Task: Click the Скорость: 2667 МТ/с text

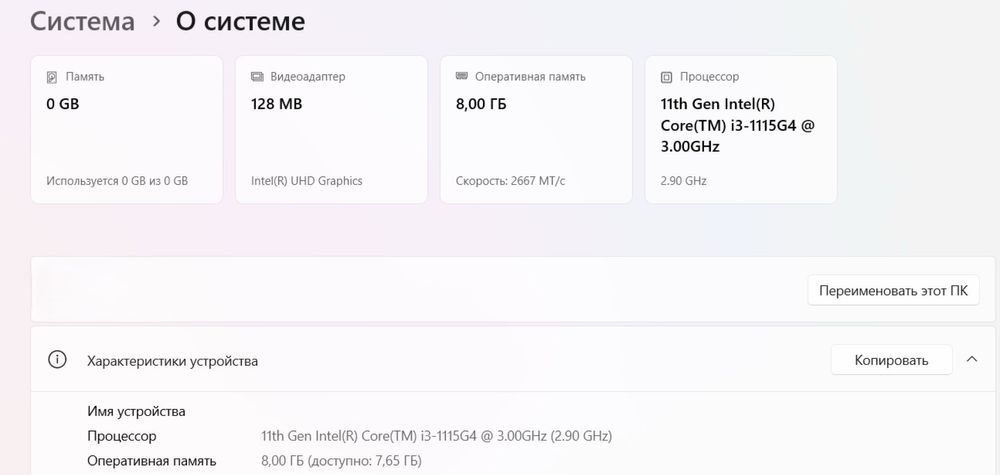Action: click(510, 181)
